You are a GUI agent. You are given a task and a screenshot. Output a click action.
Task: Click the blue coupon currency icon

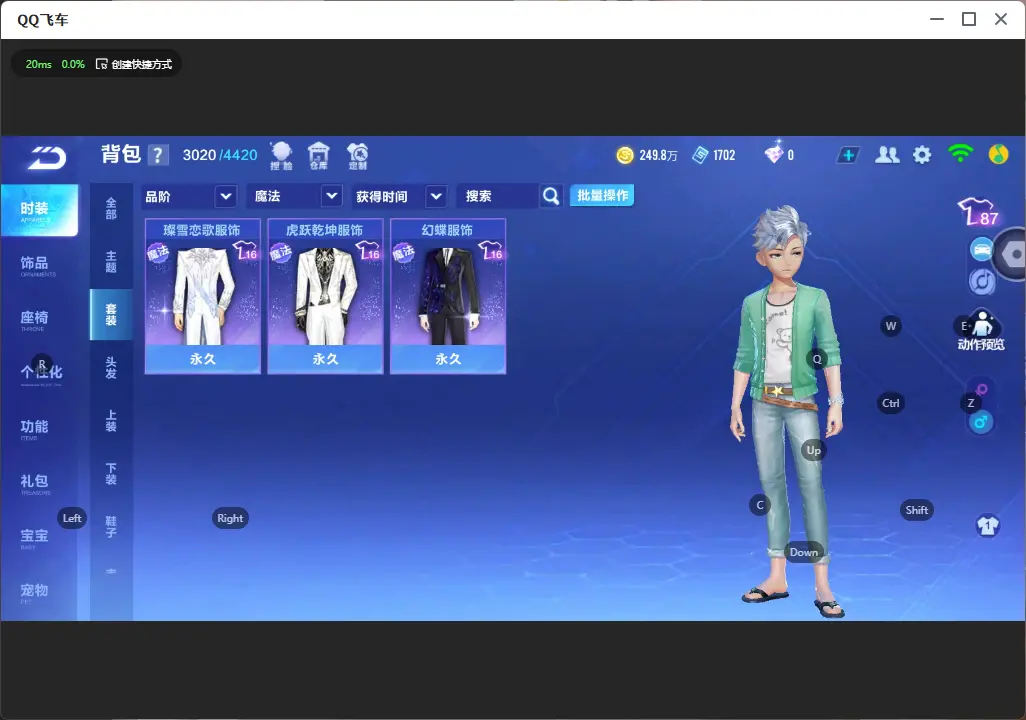coord(700,155)
